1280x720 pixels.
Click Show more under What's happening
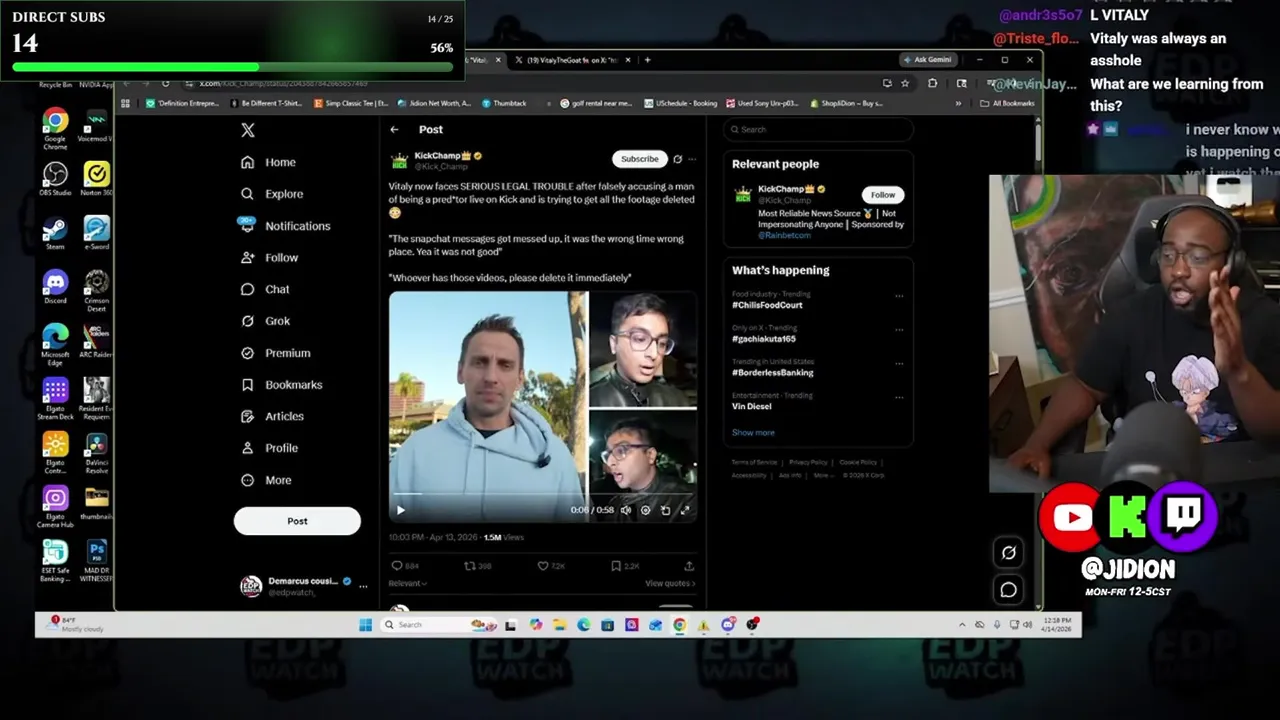pyautogui.click(x=753, y=433)
